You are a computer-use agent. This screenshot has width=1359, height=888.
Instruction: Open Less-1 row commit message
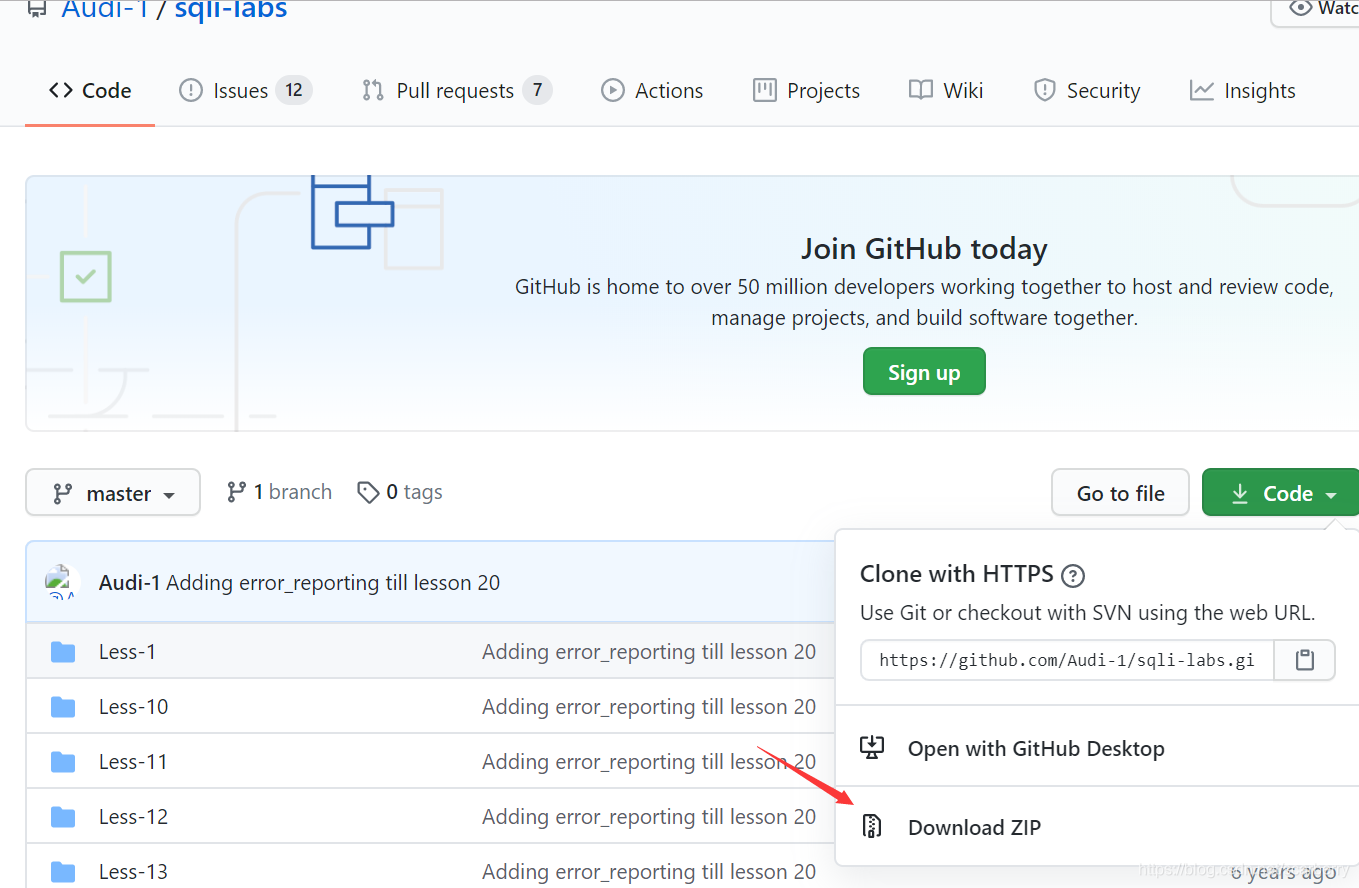pyautogui.click(x=649, y=652)
